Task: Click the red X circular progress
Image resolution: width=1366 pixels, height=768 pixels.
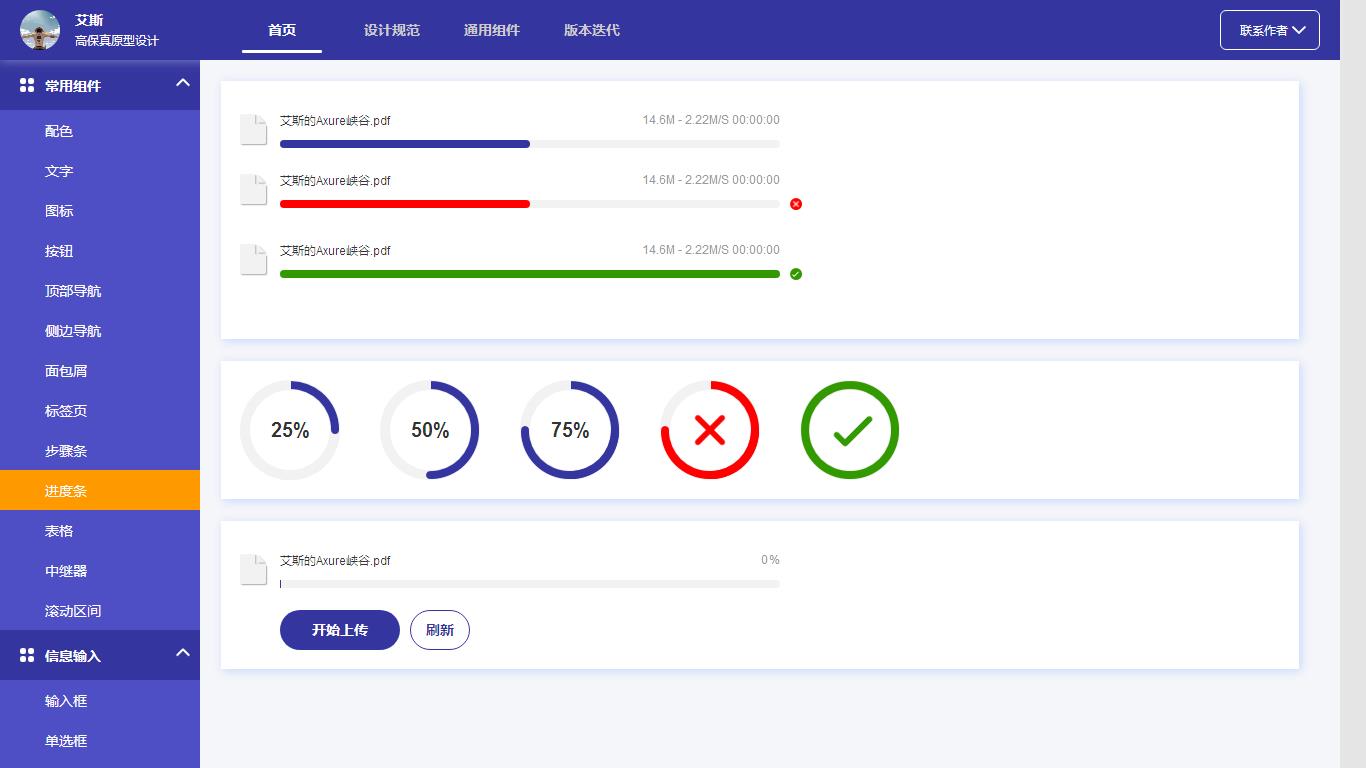Action: (710, 430)
